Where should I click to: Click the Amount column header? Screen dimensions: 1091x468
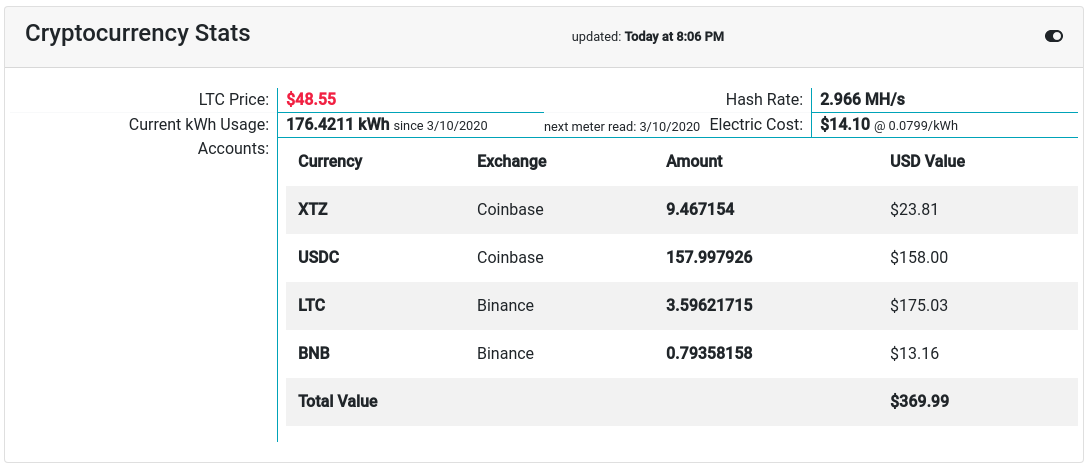coord(694,161)
